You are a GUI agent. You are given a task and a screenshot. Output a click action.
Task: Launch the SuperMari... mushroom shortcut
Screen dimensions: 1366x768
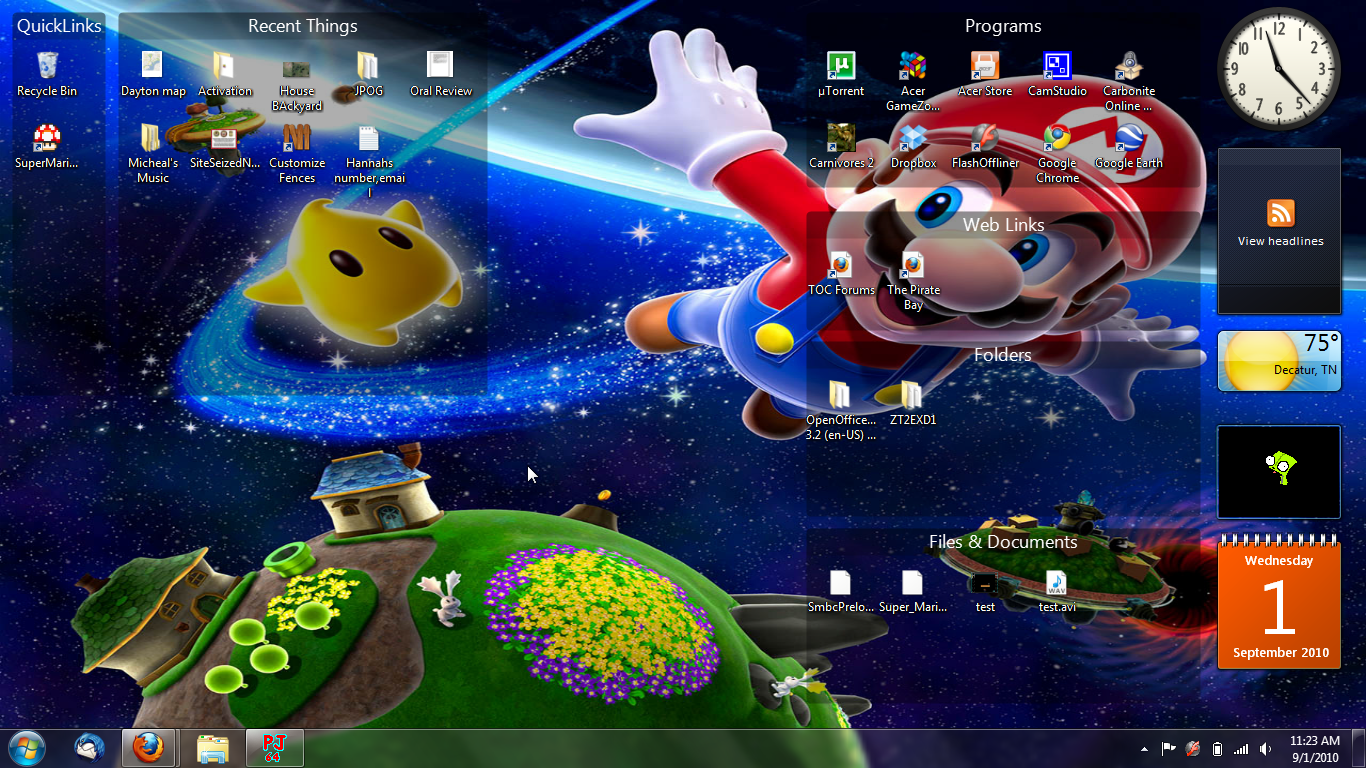click(x=47, y=140)
